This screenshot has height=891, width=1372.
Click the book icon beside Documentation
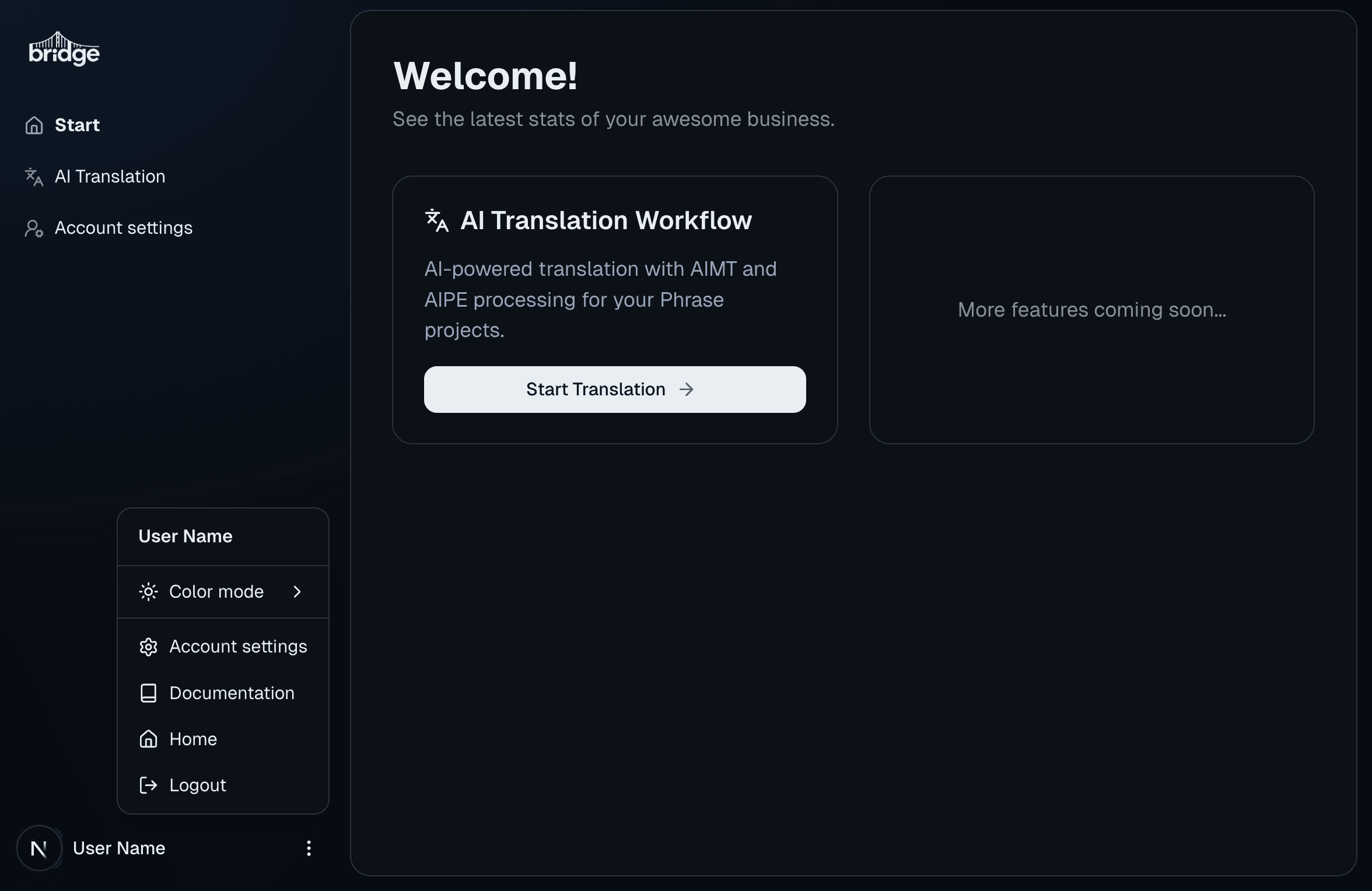(x=149, y=693)
